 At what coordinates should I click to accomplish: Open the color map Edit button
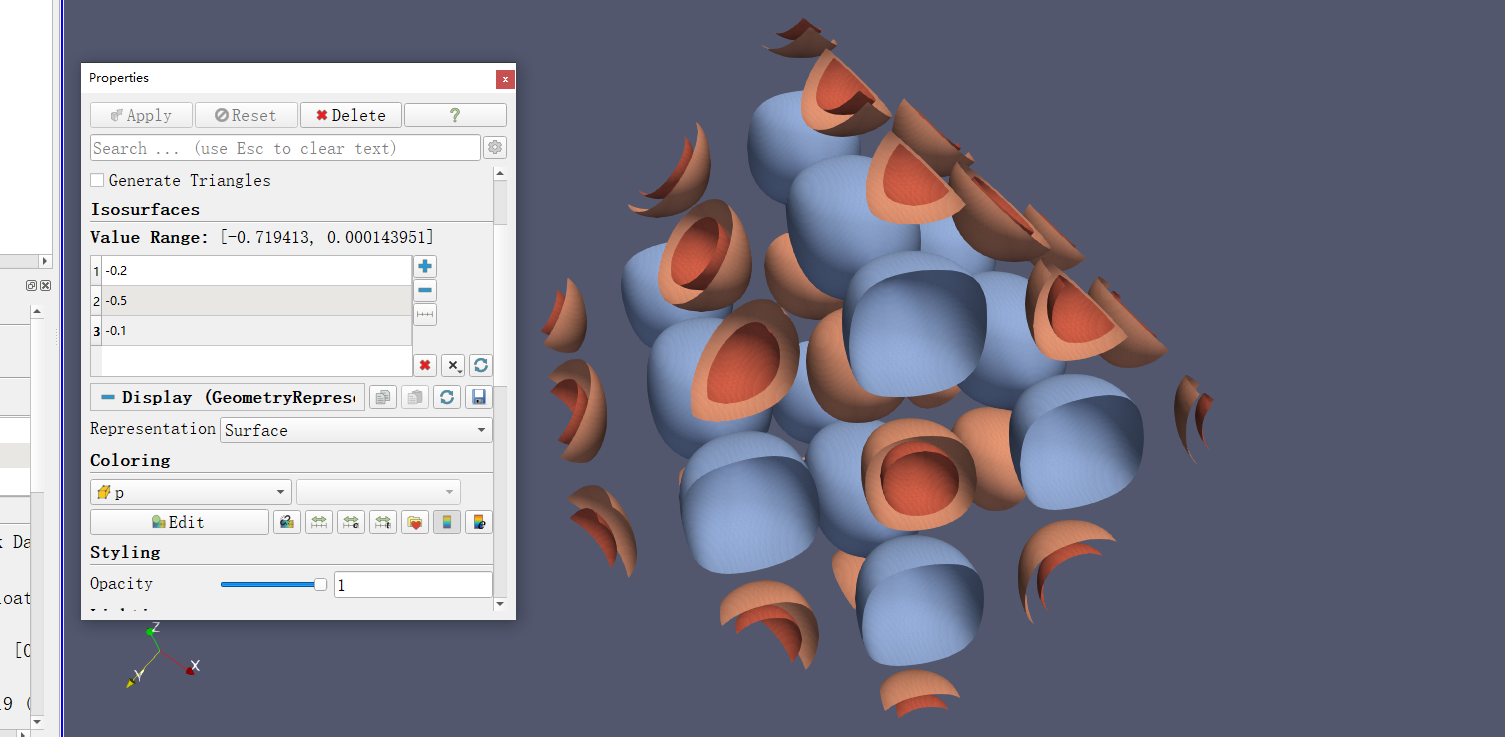coord(179,522)
